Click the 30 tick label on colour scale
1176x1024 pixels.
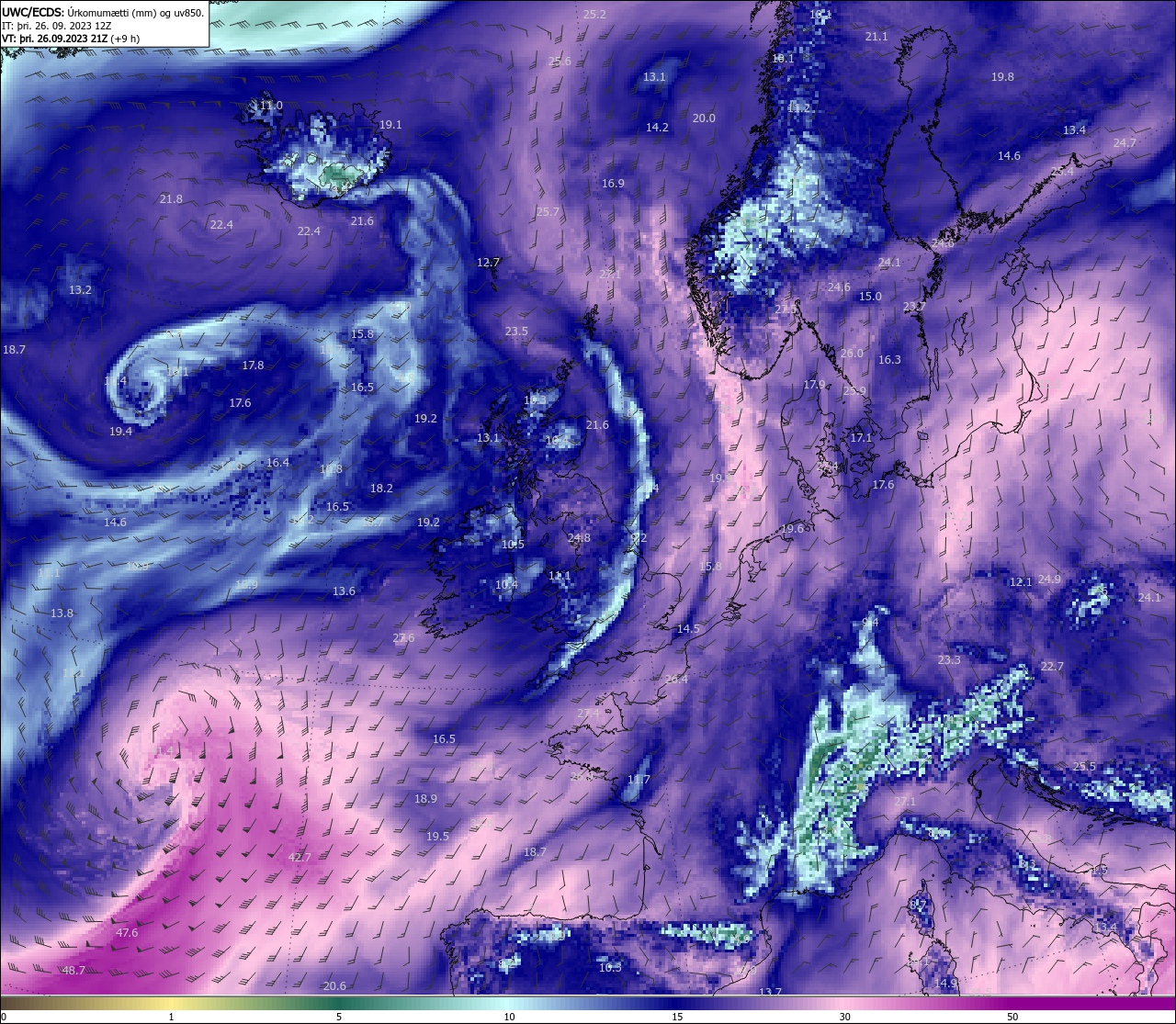[844, 1017]
